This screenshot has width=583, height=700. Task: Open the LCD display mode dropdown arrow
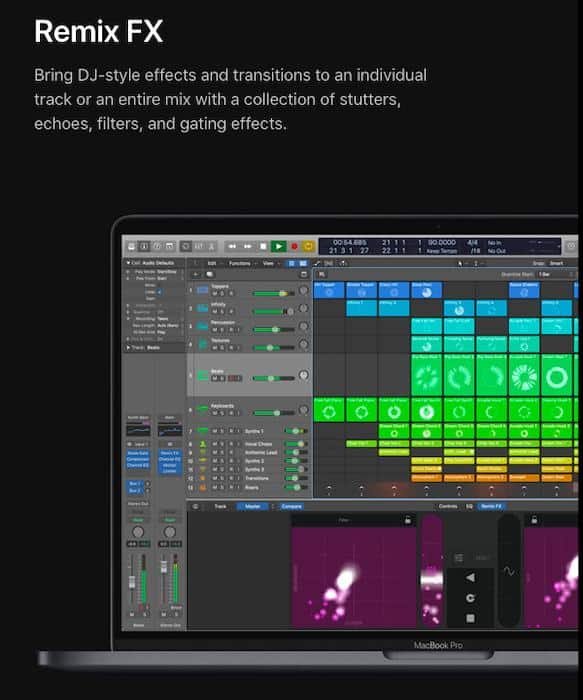tap(558, 246)
